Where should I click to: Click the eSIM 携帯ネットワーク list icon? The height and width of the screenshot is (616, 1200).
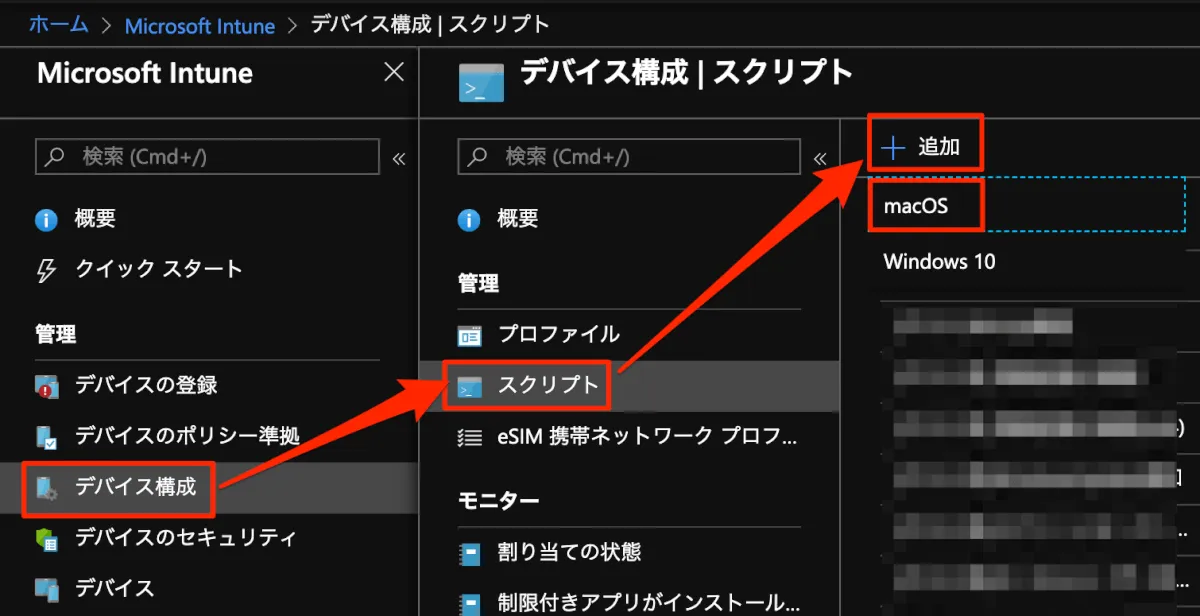pos(469,436)
